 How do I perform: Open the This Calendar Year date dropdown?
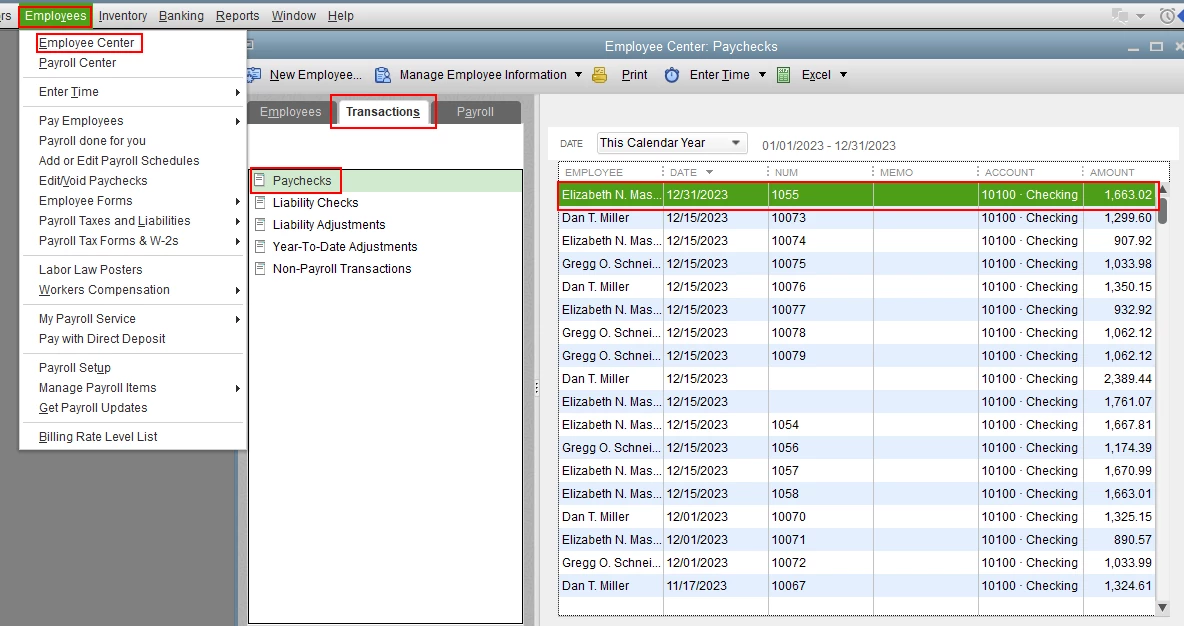tap(671, 143)
